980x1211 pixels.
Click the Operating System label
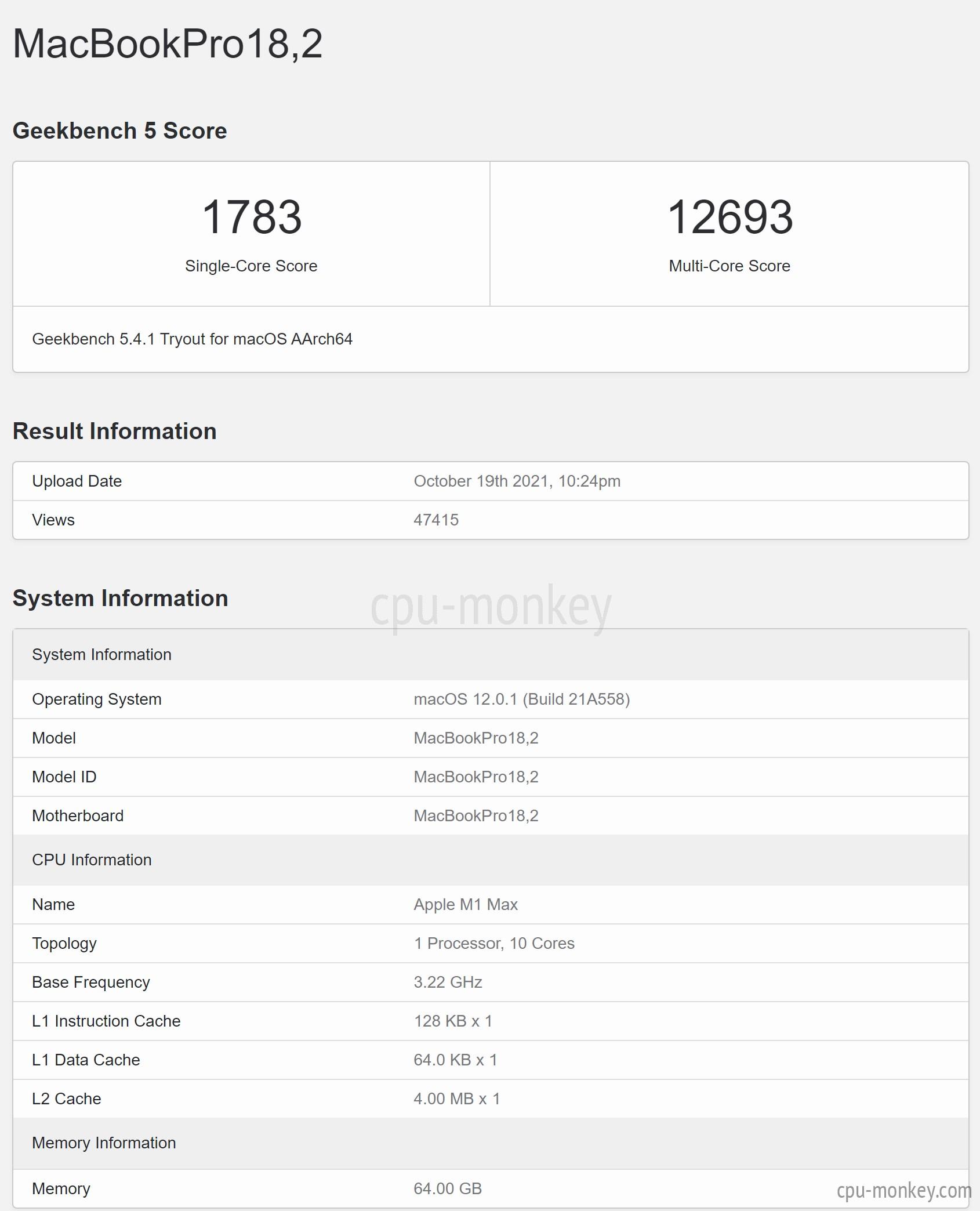(x=97, y=699)
